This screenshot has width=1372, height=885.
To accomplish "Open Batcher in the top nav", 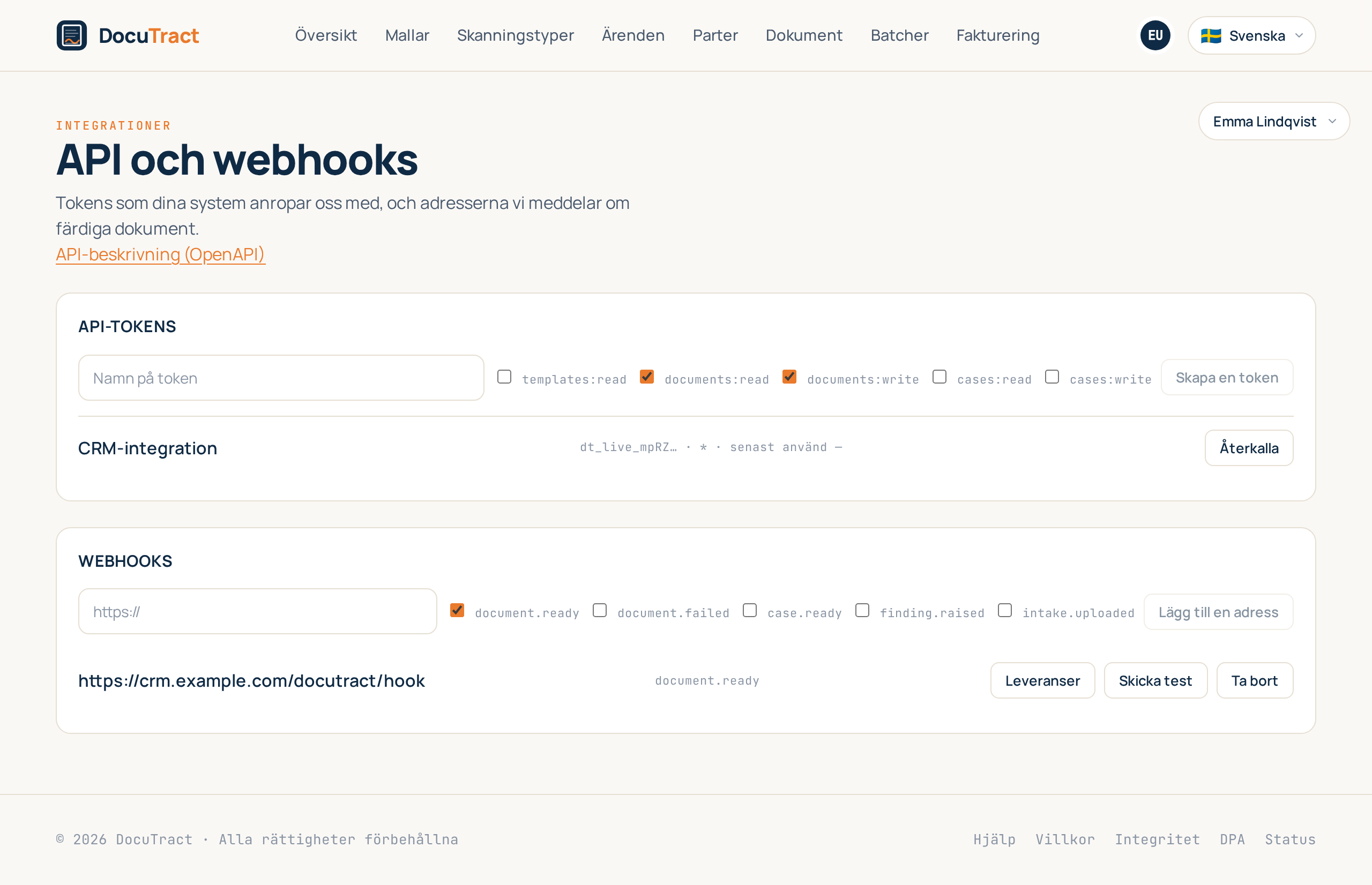I will (x=899, y=36).
